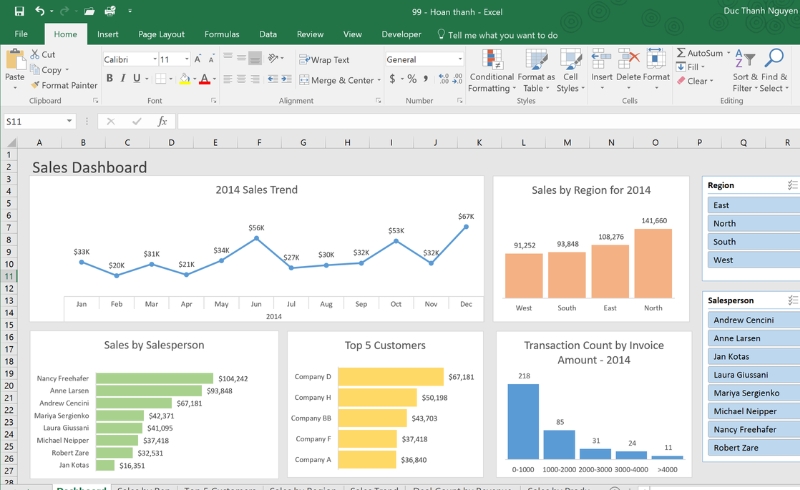Click the increase indent icon

pos(286,79)
